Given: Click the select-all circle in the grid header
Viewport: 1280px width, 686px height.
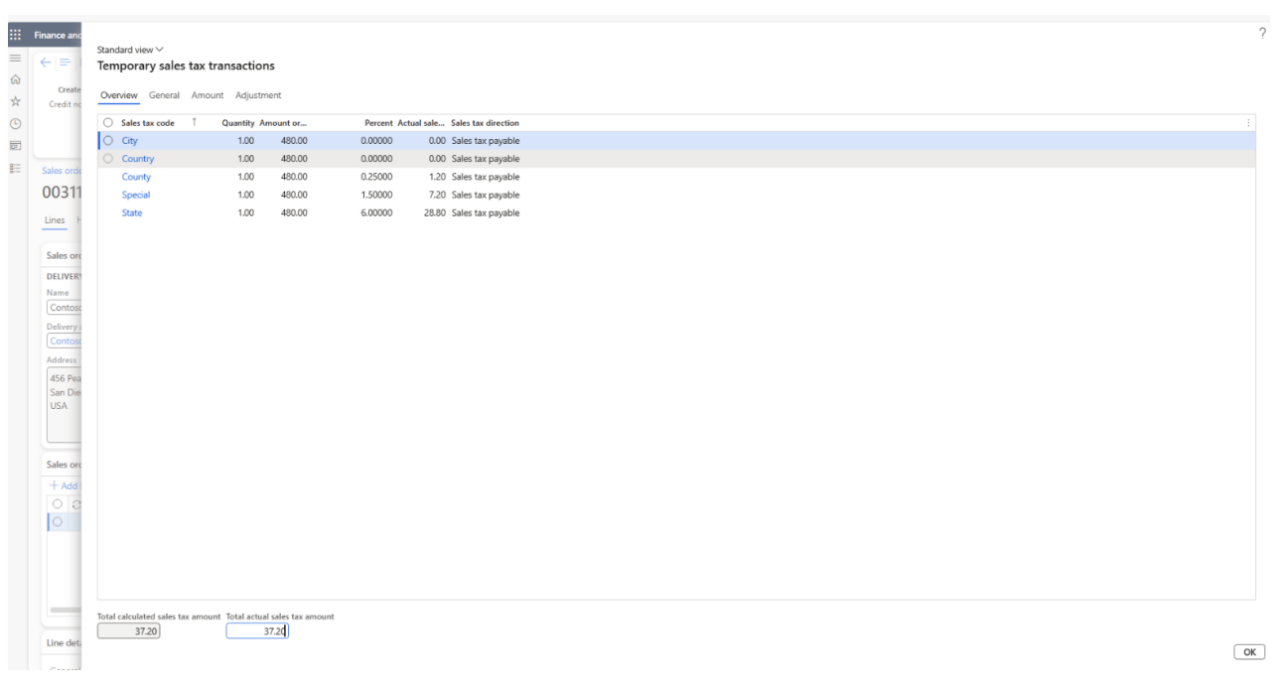Looking at the screenshot, I should pos(108,122).
